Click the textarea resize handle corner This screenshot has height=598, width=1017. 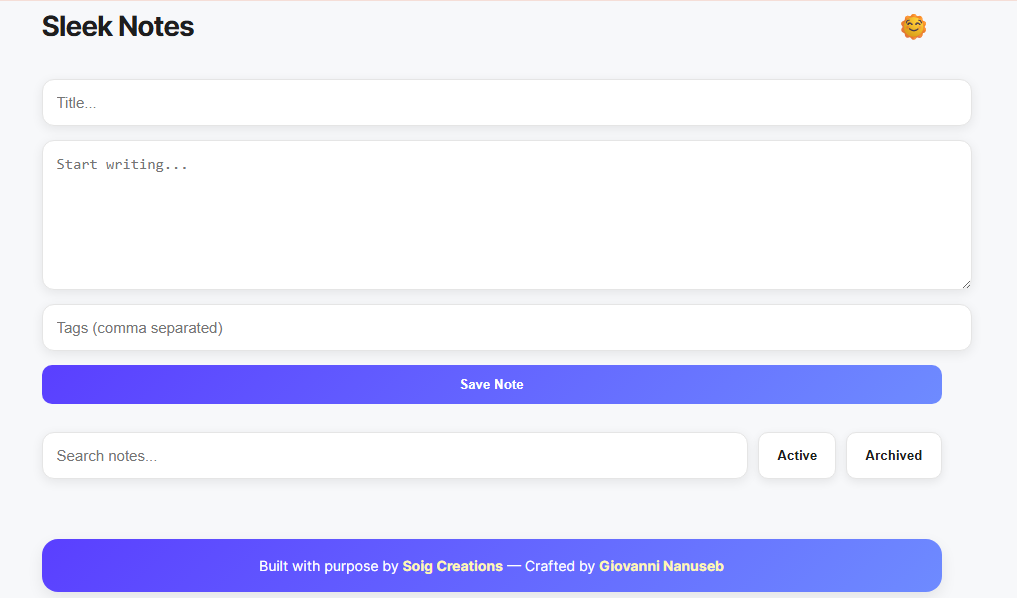pyautogui.click(x=966, y=284)
